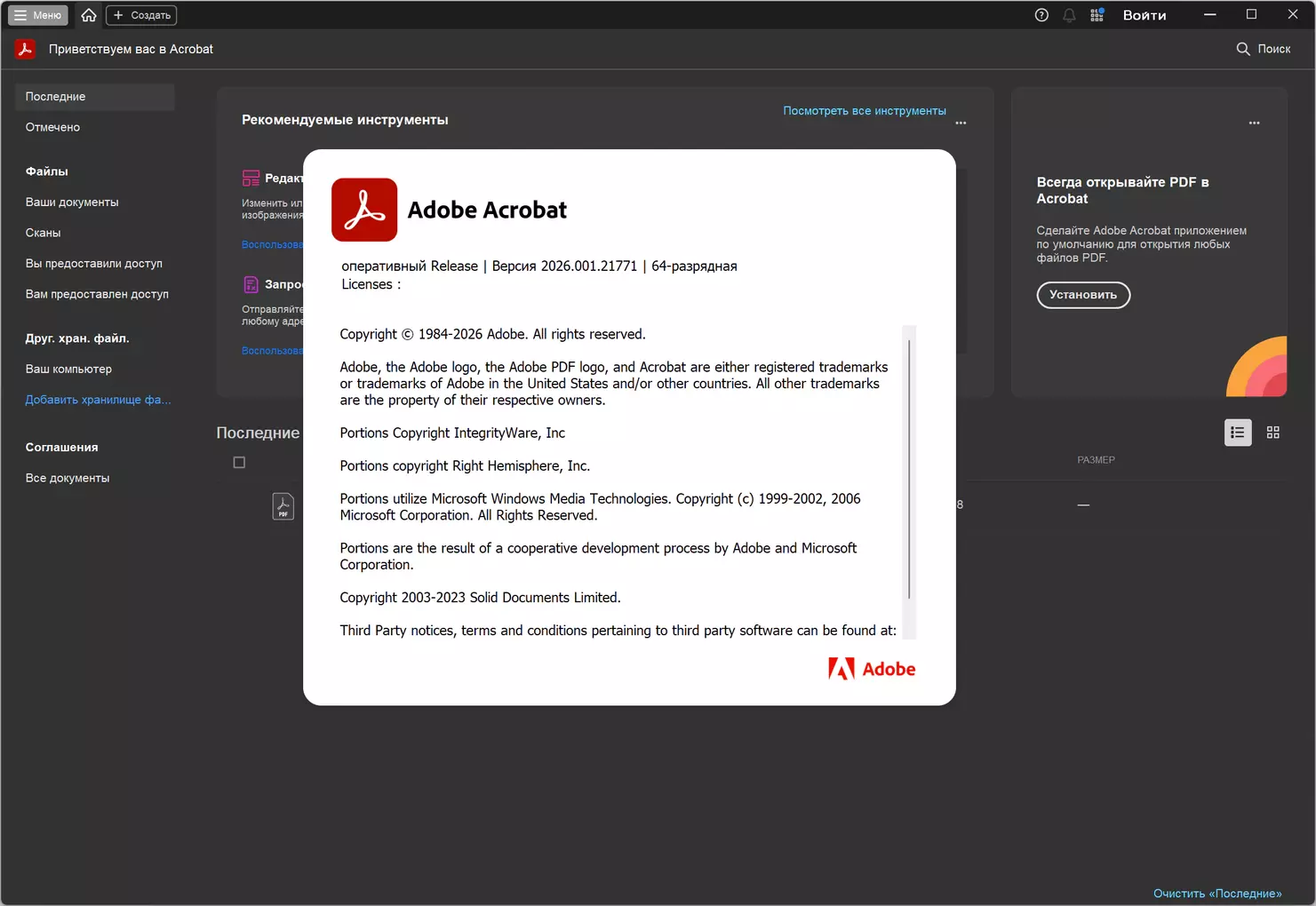
Task: Click the edit PDF tool icon
Action: click(x=251, y=179)
